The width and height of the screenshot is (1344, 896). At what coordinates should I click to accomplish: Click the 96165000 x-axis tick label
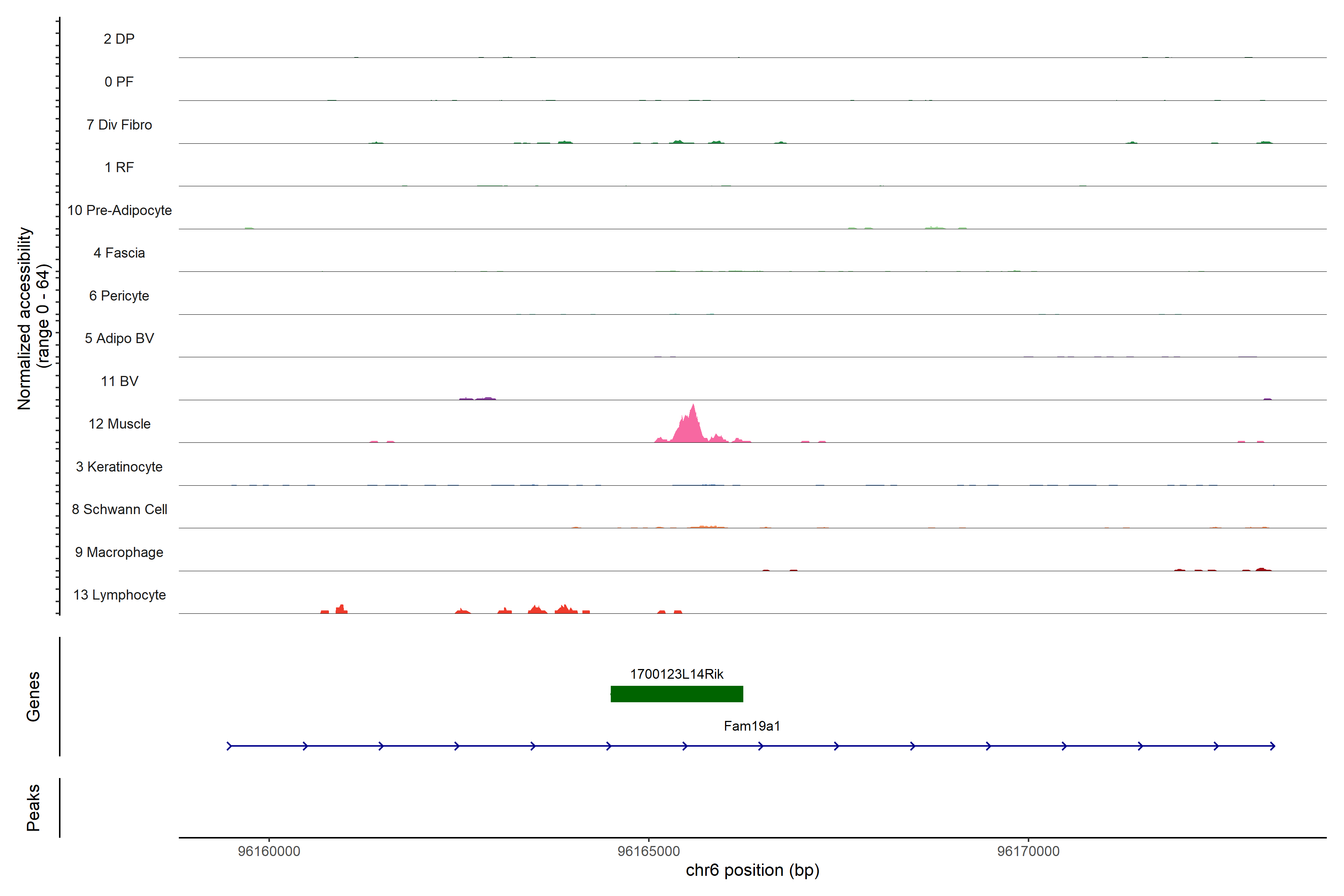tap(648, 851)
